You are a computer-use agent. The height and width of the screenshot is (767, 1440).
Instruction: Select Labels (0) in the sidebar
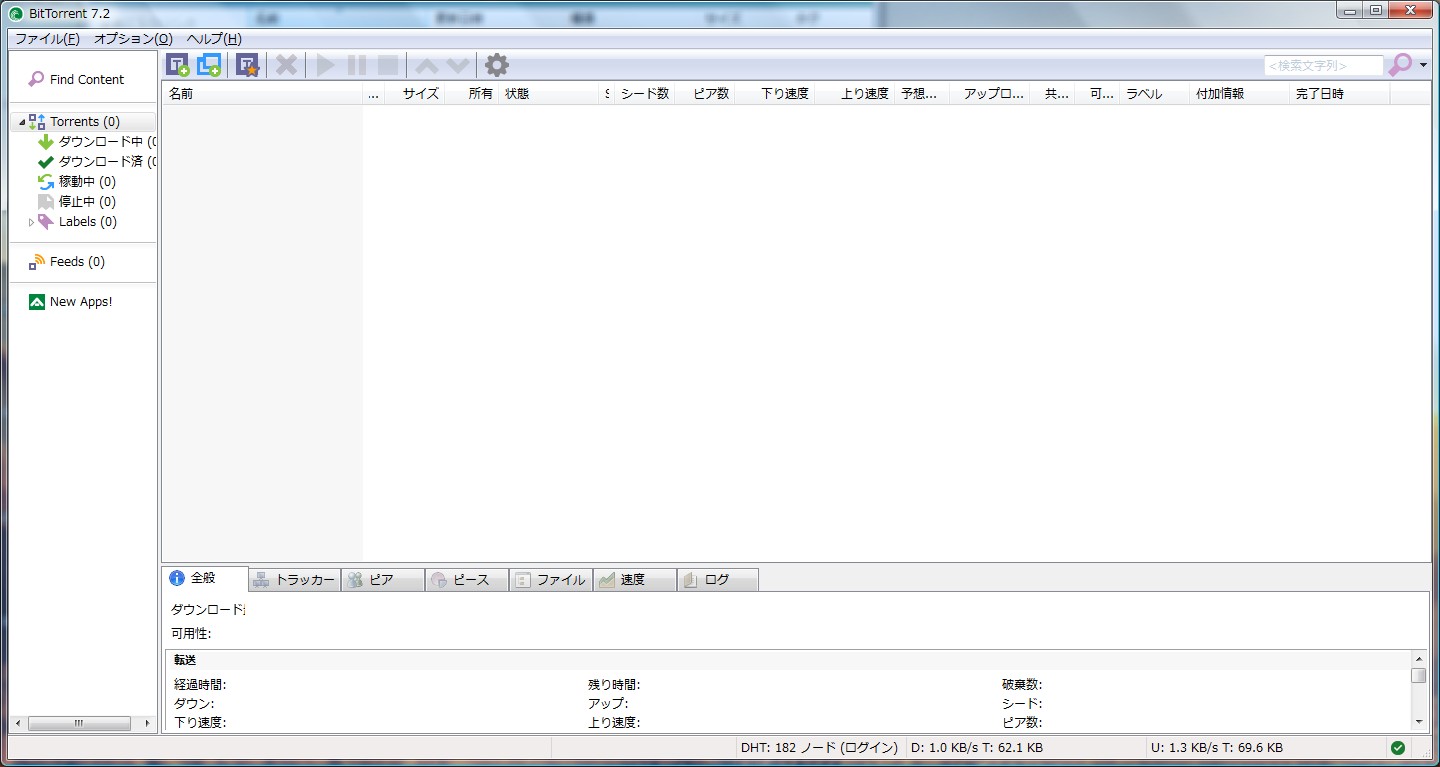click(77, 222)
